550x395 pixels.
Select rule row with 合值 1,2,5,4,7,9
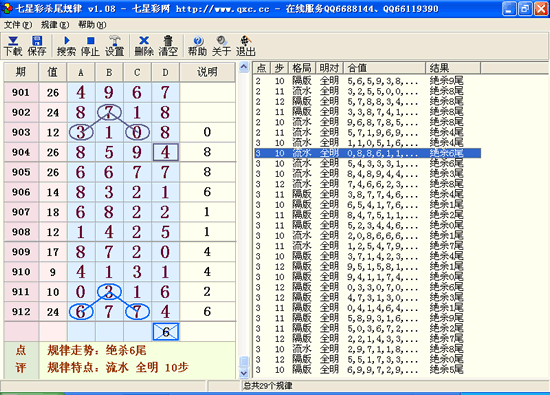tap(367, 246)
